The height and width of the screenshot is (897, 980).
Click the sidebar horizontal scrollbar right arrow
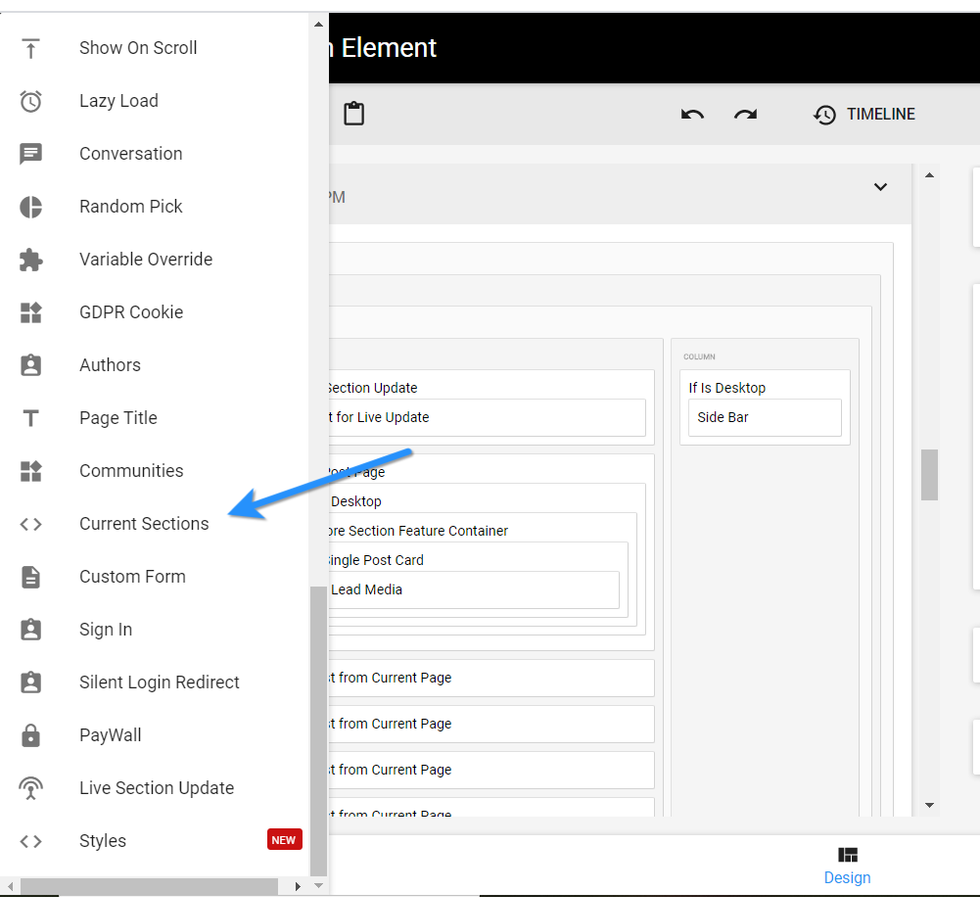click(297, 886)
